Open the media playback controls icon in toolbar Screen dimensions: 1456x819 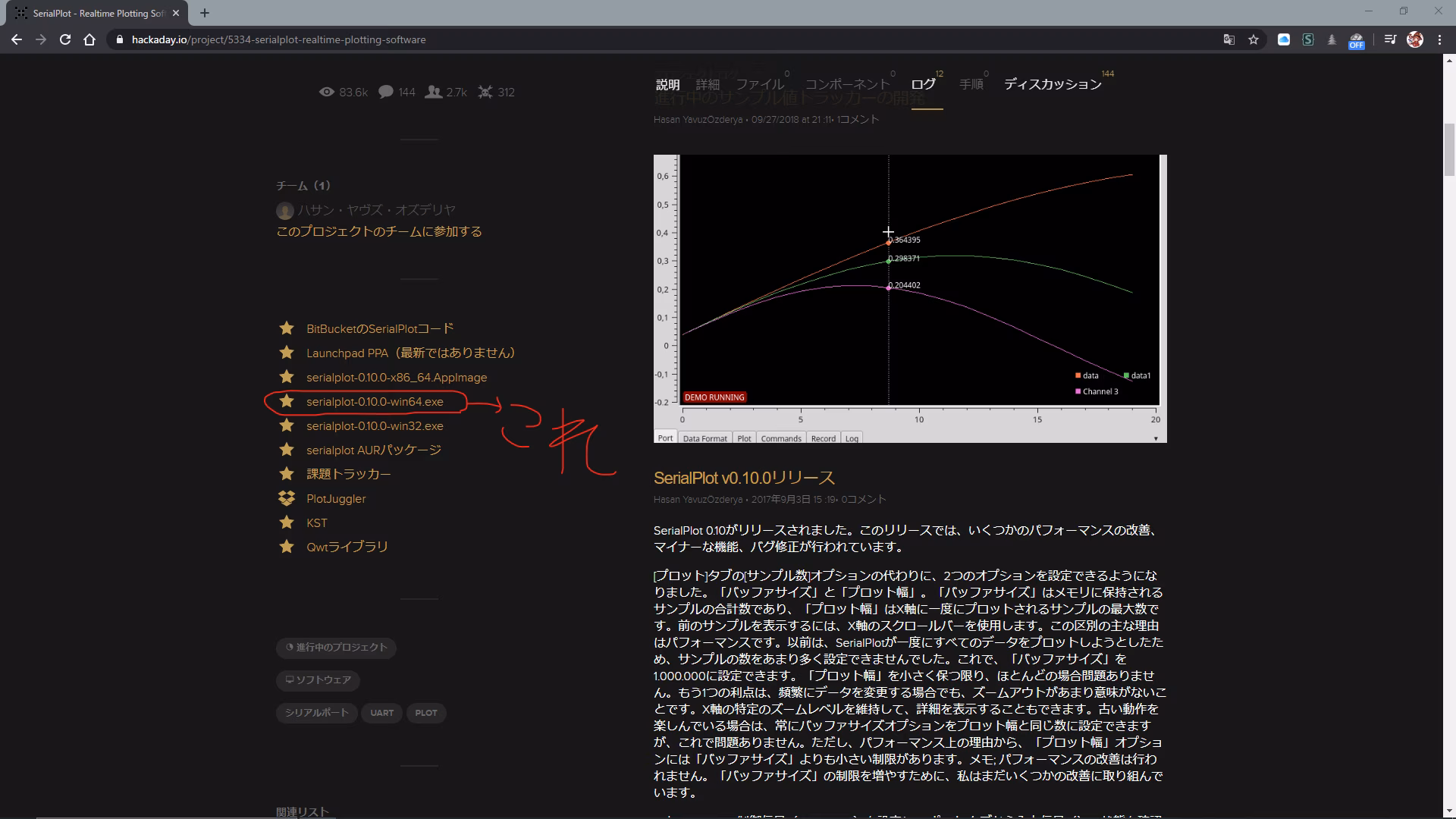click(1390, 39)
